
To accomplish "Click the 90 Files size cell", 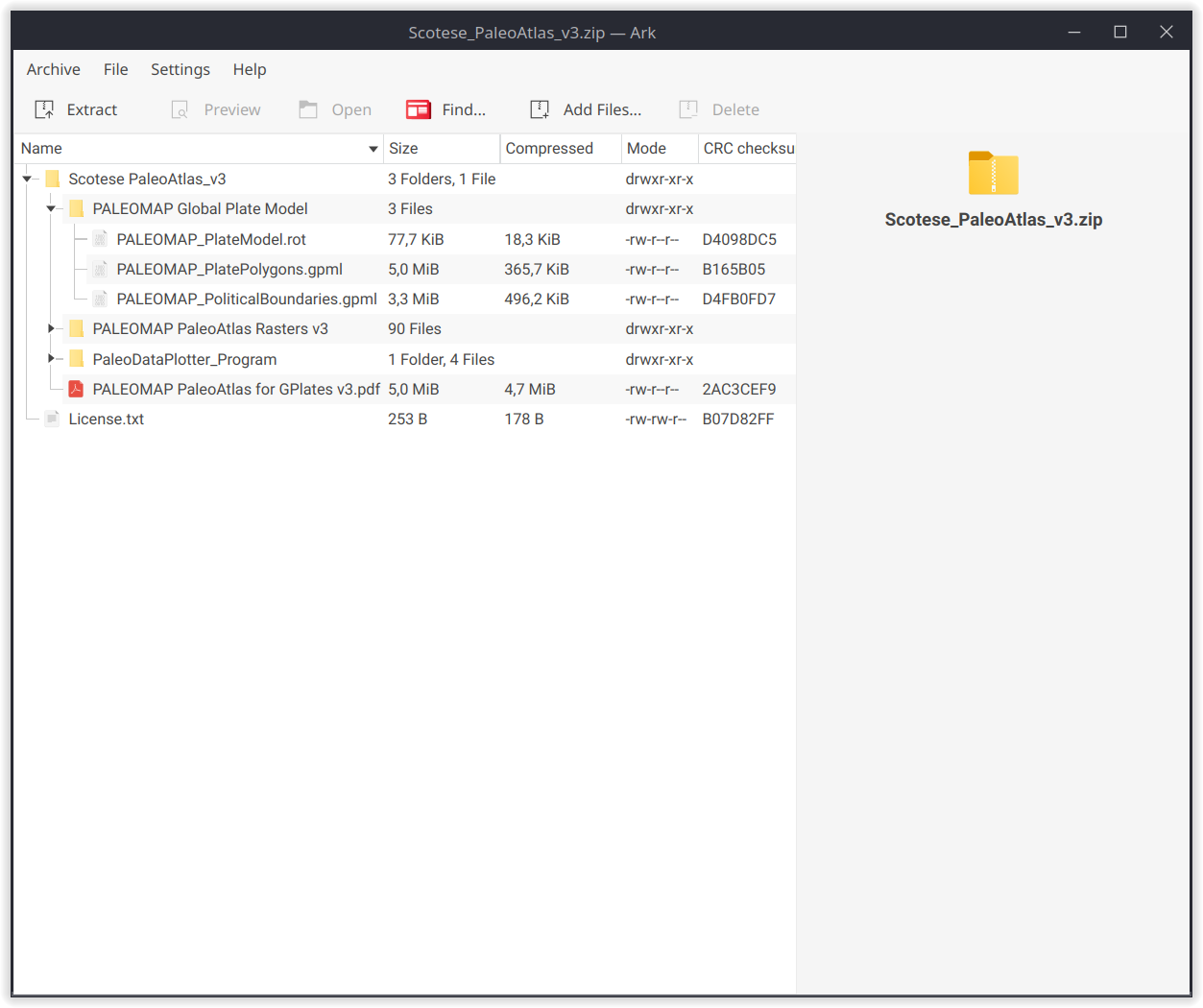I will tap(415, 328).
